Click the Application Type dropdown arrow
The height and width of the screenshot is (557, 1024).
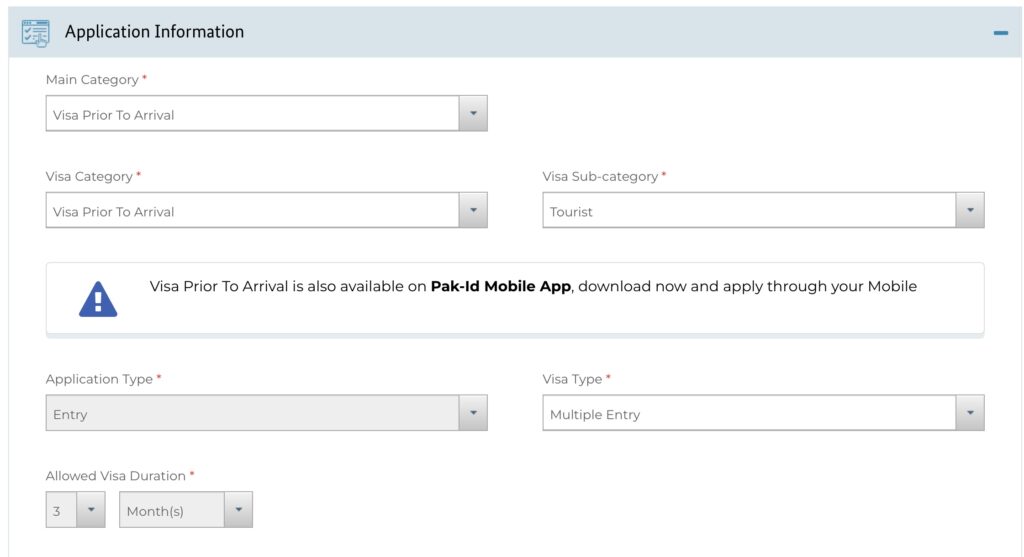pyautogui.click(x=473, y=413)
